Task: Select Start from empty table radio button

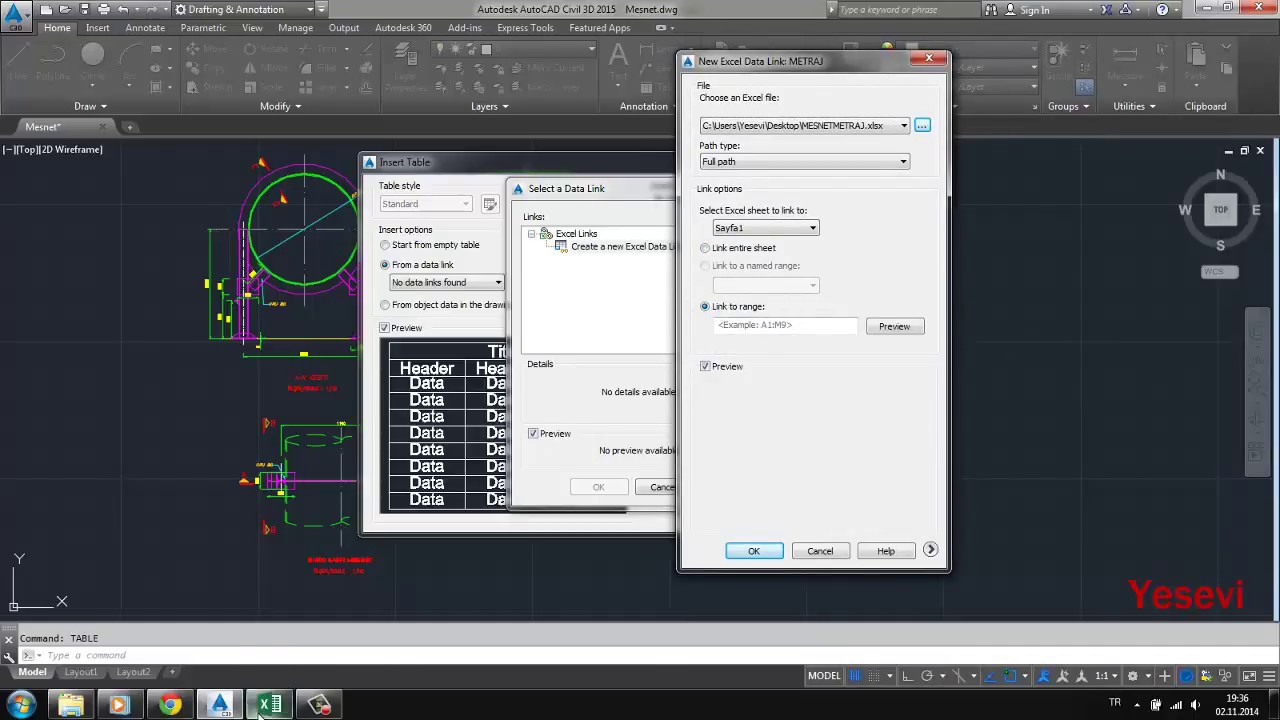Action: (x=385, y=245)
